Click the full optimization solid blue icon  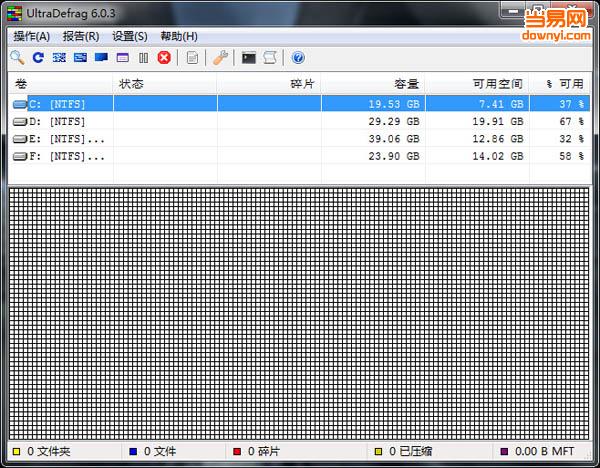(101, 58)
